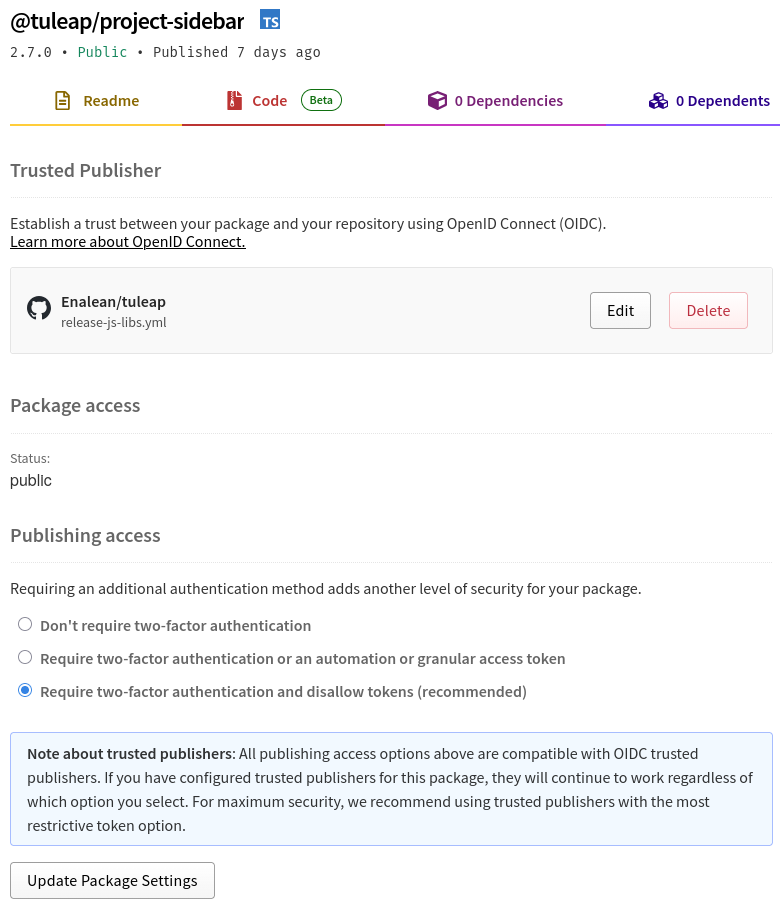Open the 0 Dependencies tab
Screen dimensions: 780x920
[x=508, y=101]
